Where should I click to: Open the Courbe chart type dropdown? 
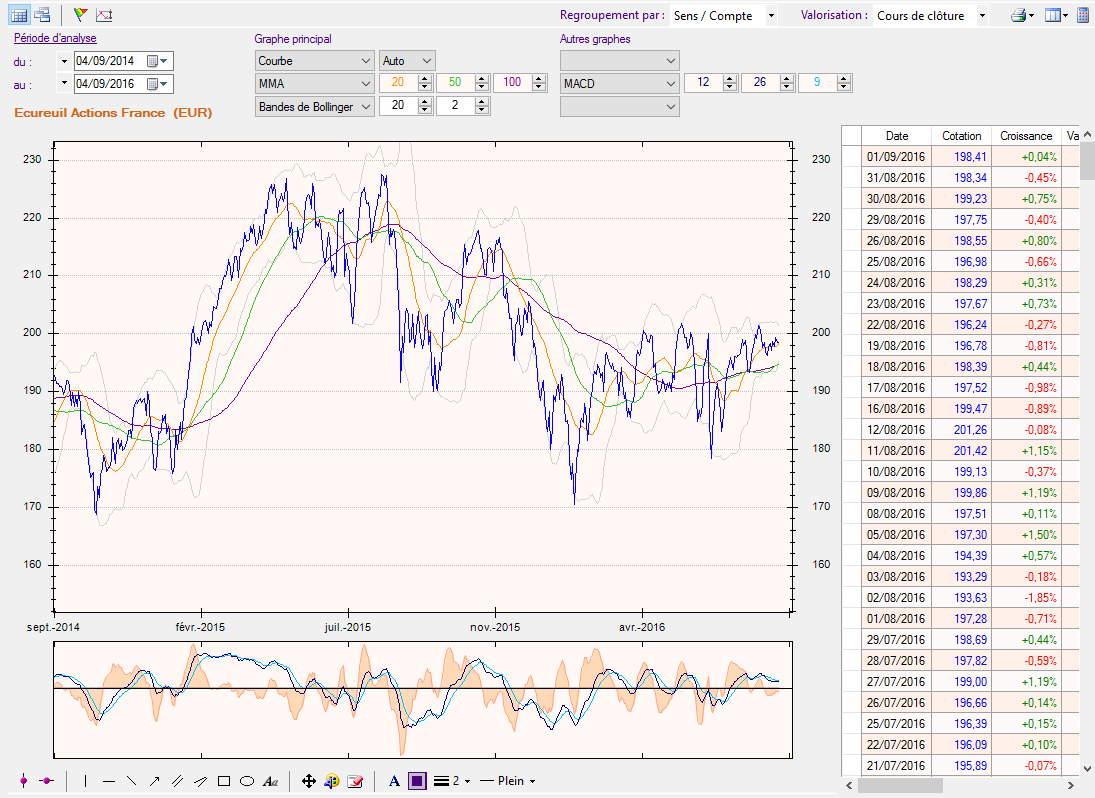tap(314, 61)
